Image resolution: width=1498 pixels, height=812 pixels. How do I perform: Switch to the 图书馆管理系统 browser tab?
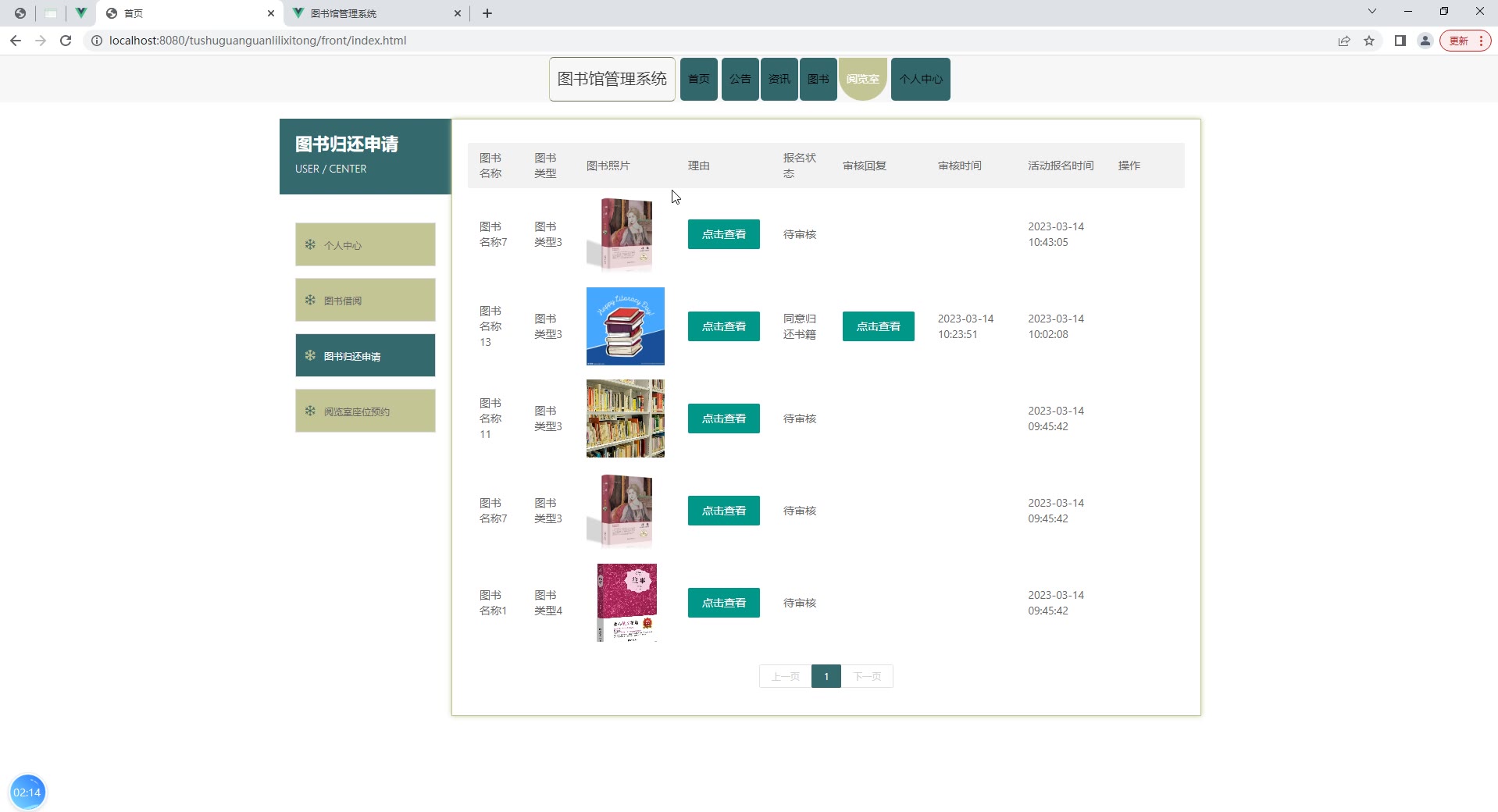(x=376, y=13)
